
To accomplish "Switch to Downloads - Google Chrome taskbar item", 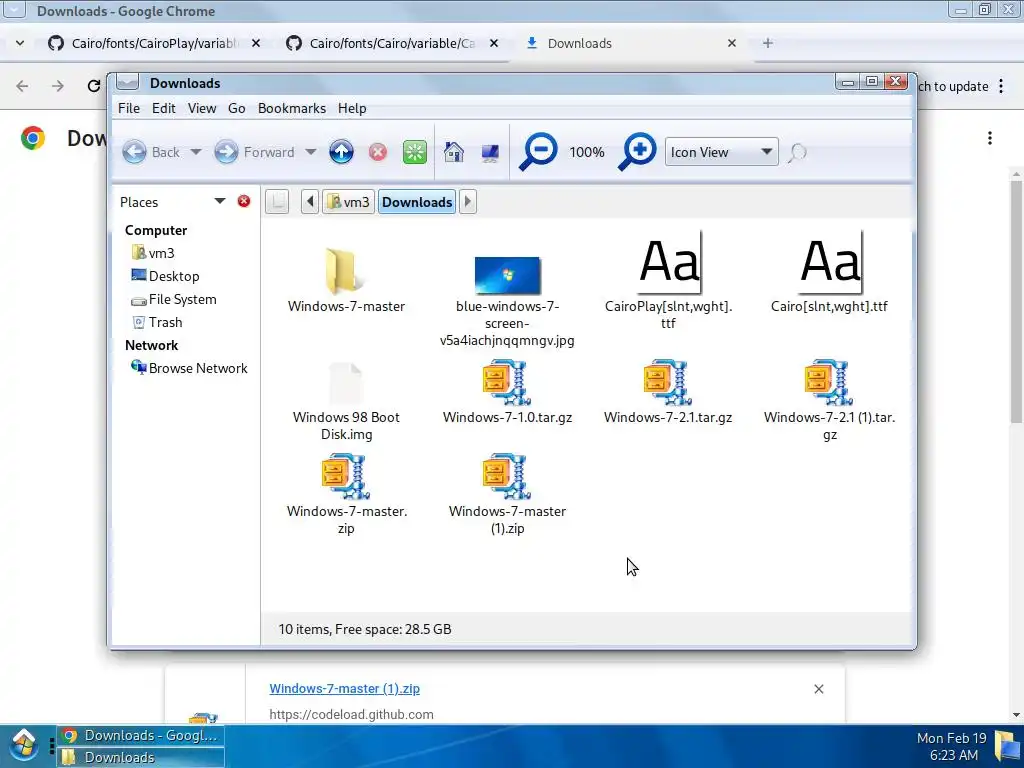I will click(140, 735).
